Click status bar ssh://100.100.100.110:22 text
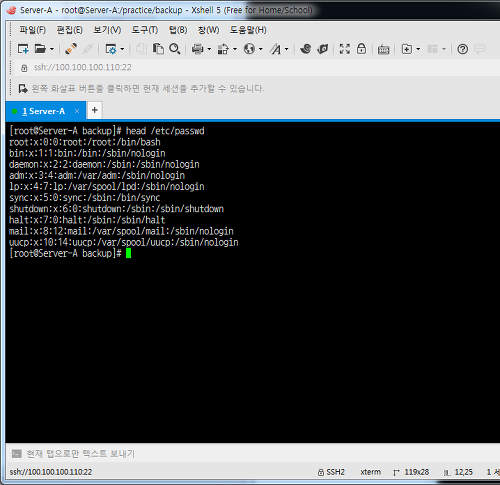This screenshot has width=500, height=485. click(x=51, y=472)
